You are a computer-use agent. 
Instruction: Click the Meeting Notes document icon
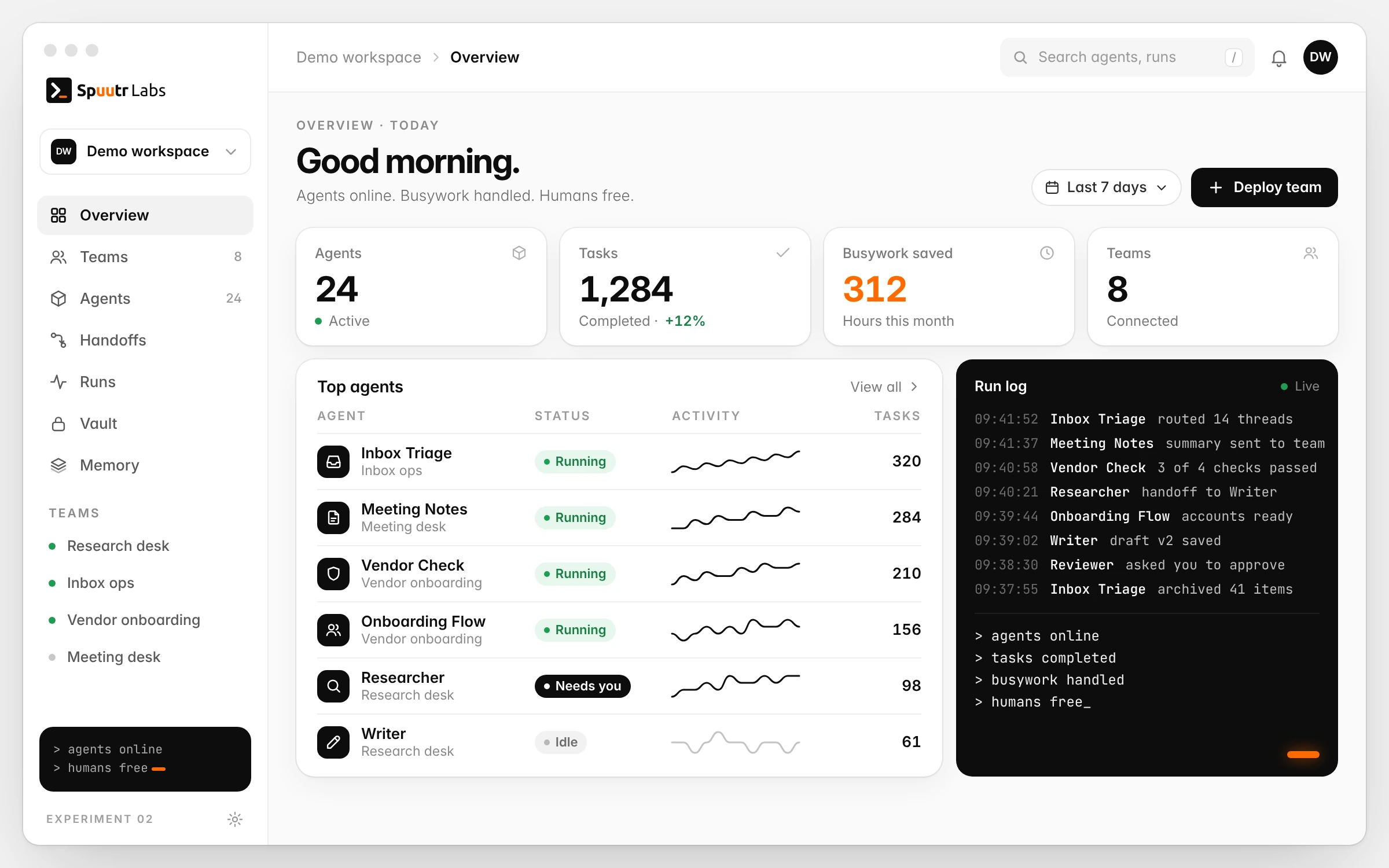click(x=333, y=518)
